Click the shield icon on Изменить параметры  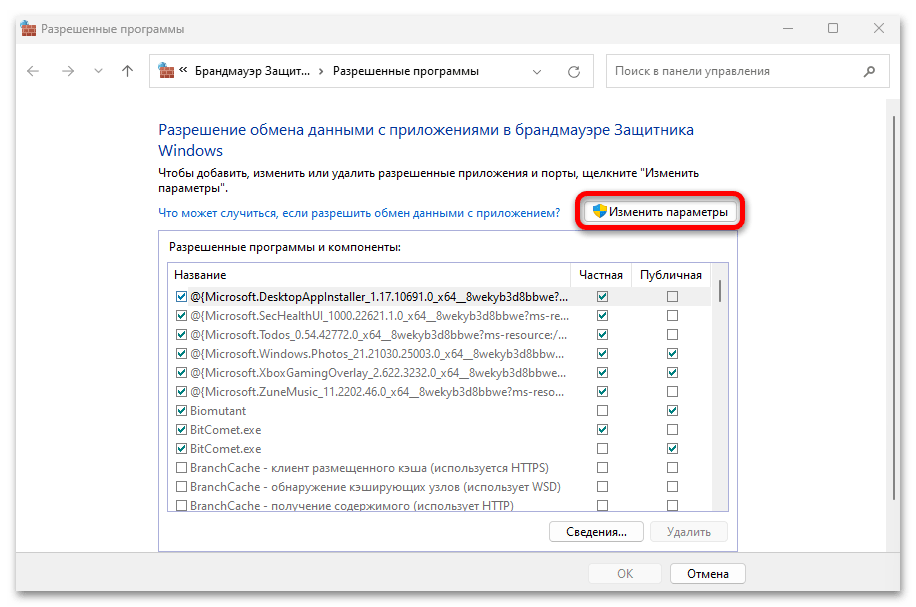coord(599,211)
